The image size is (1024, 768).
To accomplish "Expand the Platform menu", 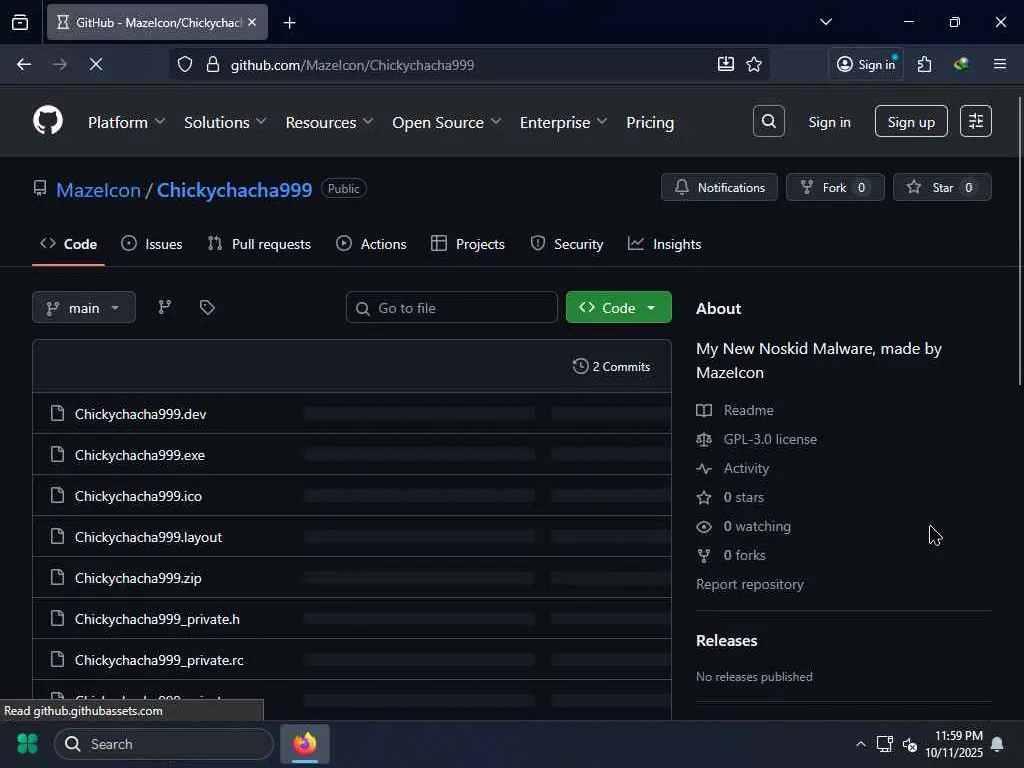I will tap(126, 122).
